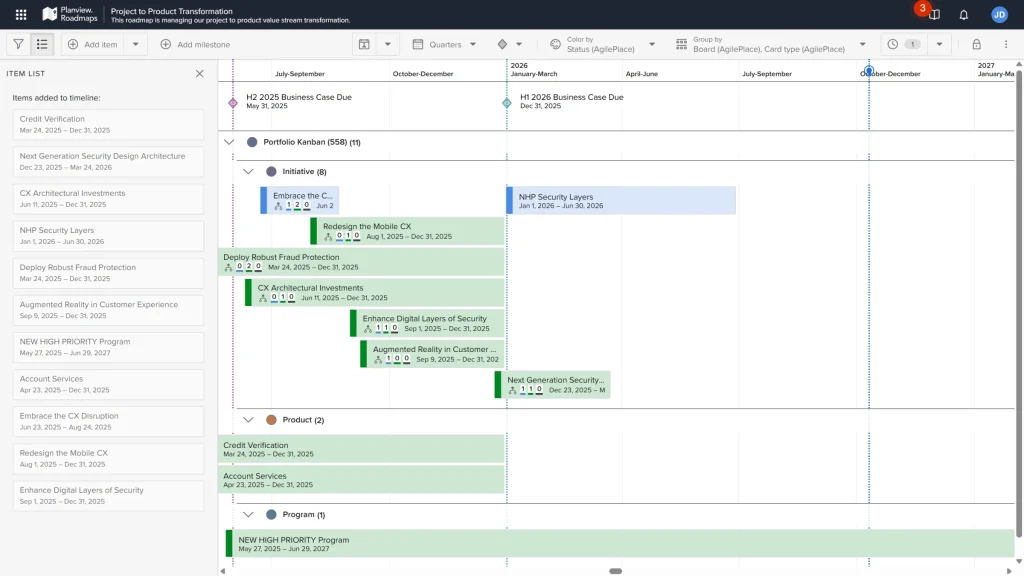Click Add milestone button
1024x576 pixels.
pyautogui.click(x=195, y=44)
